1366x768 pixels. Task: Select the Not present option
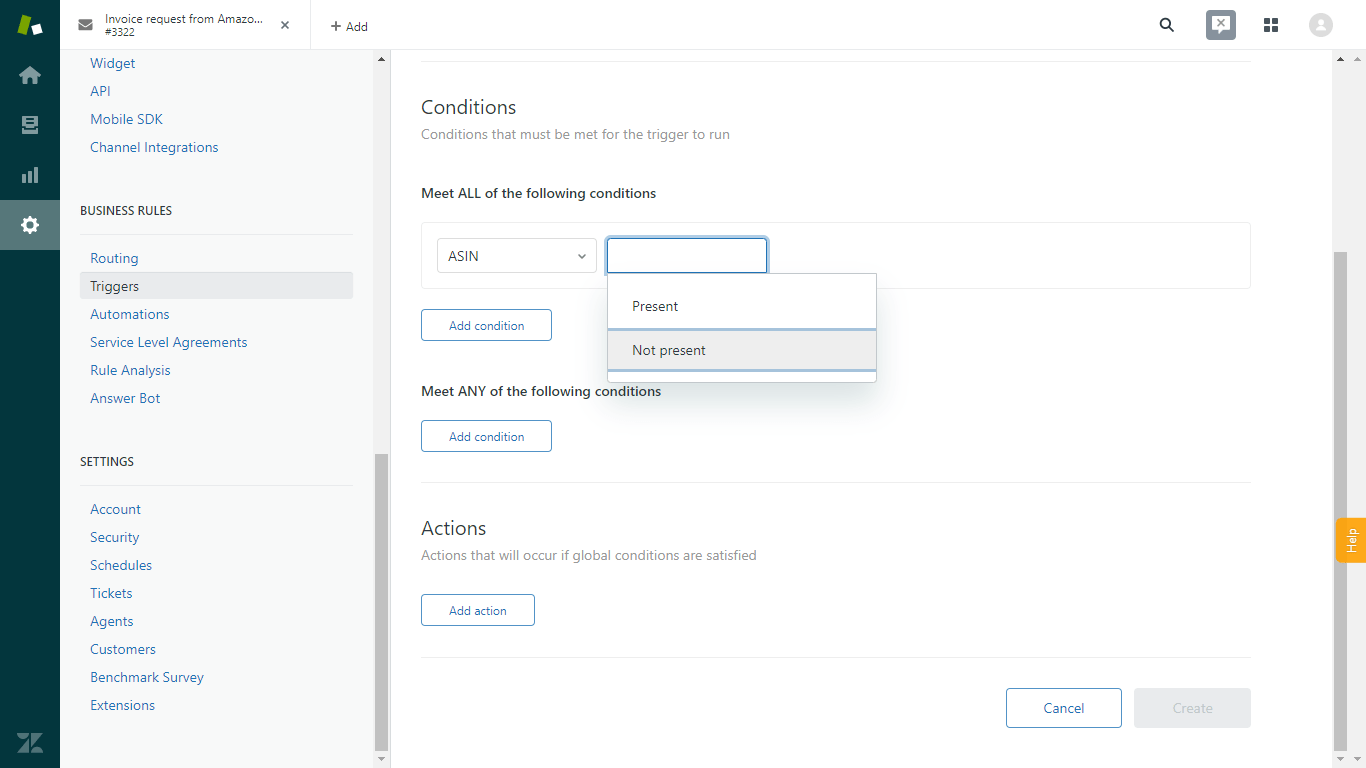(x=669, y=350)
